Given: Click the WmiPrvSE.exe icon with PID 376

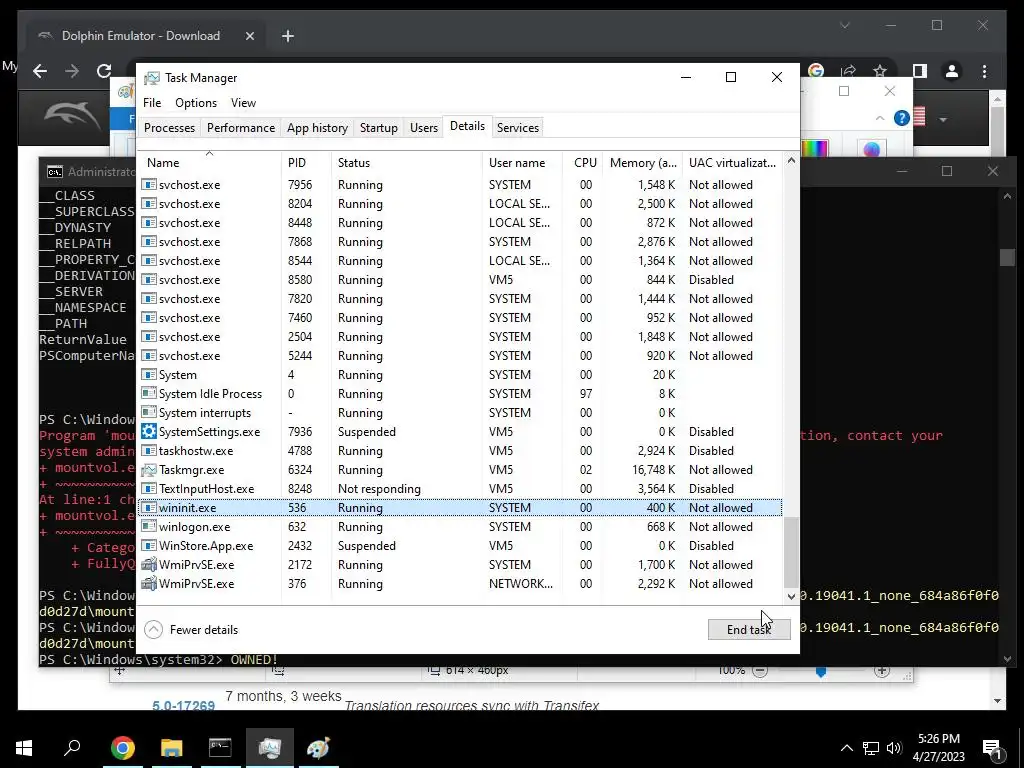Looking at the screenshot, I should click(149, 584).
